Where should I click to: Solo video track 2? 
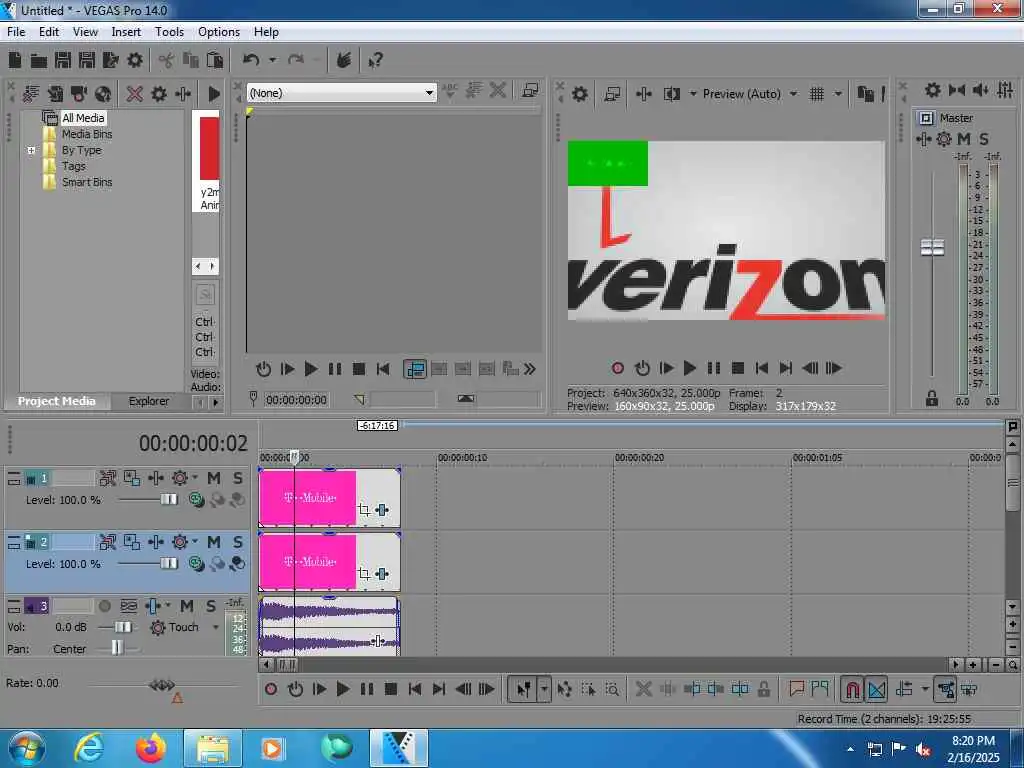238,542
